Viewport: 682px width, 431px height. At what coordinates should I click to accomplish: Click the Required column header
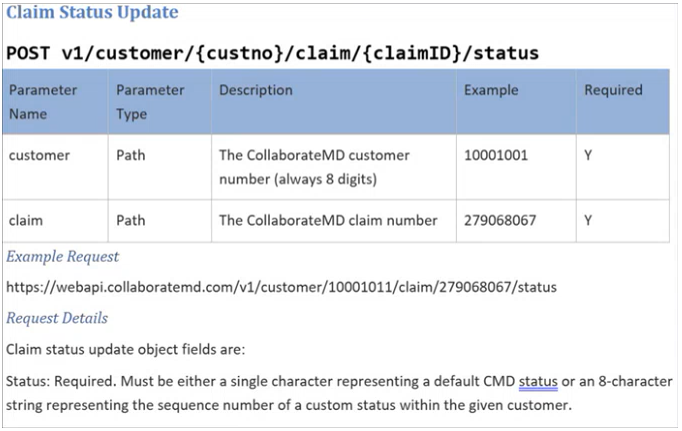613,90
